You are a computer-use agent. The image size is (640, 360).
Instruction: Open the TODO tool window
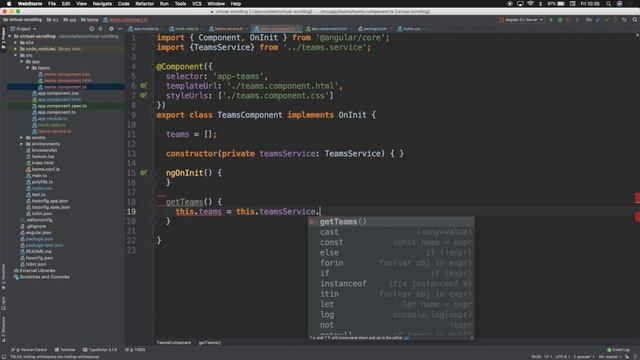coord(135,350)
